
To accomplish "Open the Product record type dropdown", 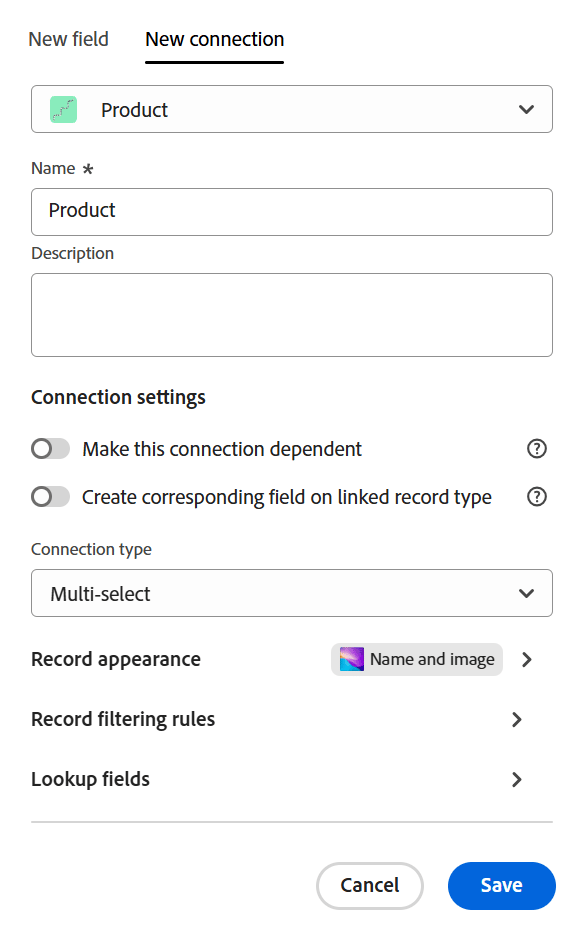I will (x=292, y=109).
